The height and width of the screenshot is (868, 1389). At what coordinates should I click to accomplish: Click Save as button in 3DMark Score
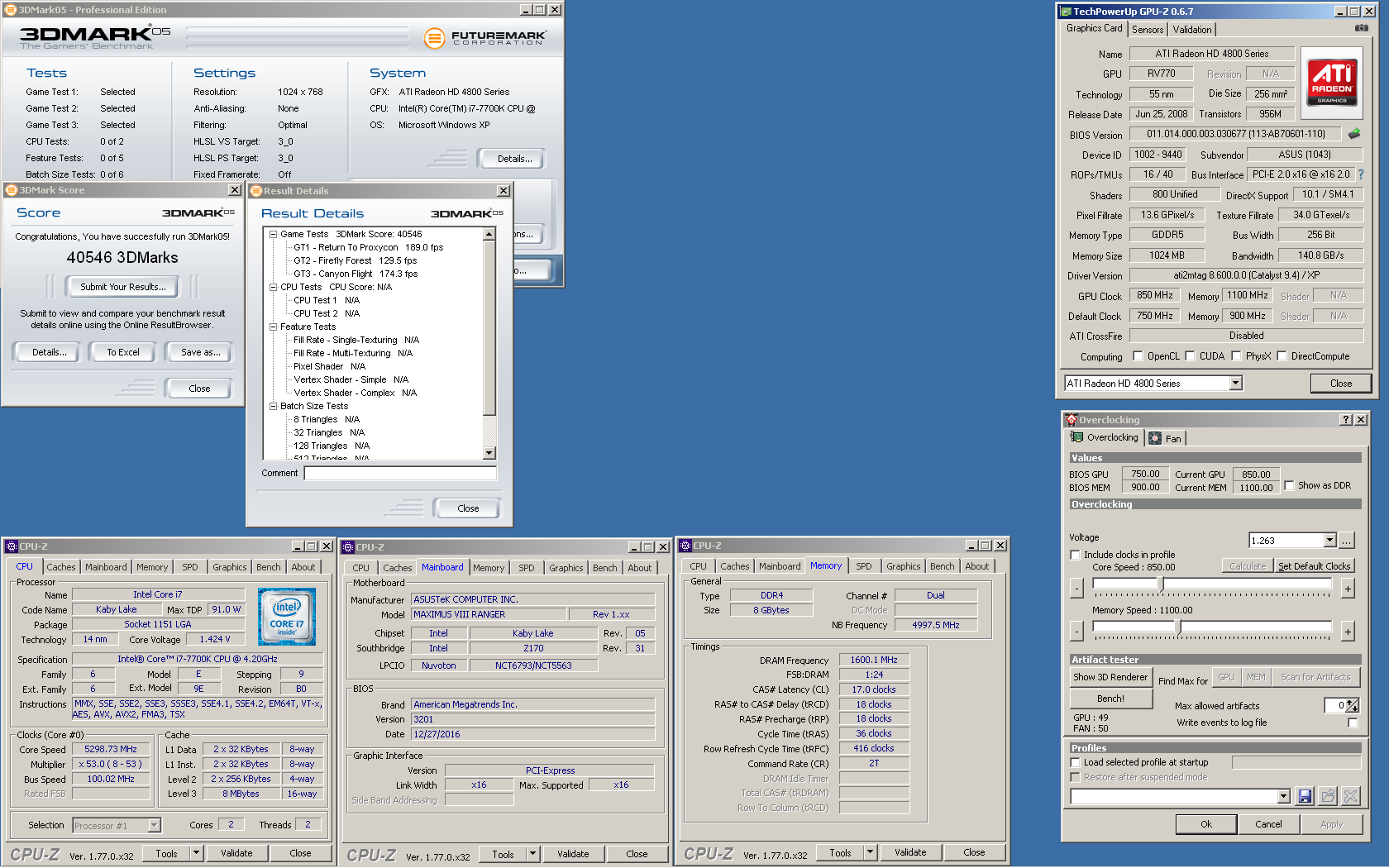(201, 352)
